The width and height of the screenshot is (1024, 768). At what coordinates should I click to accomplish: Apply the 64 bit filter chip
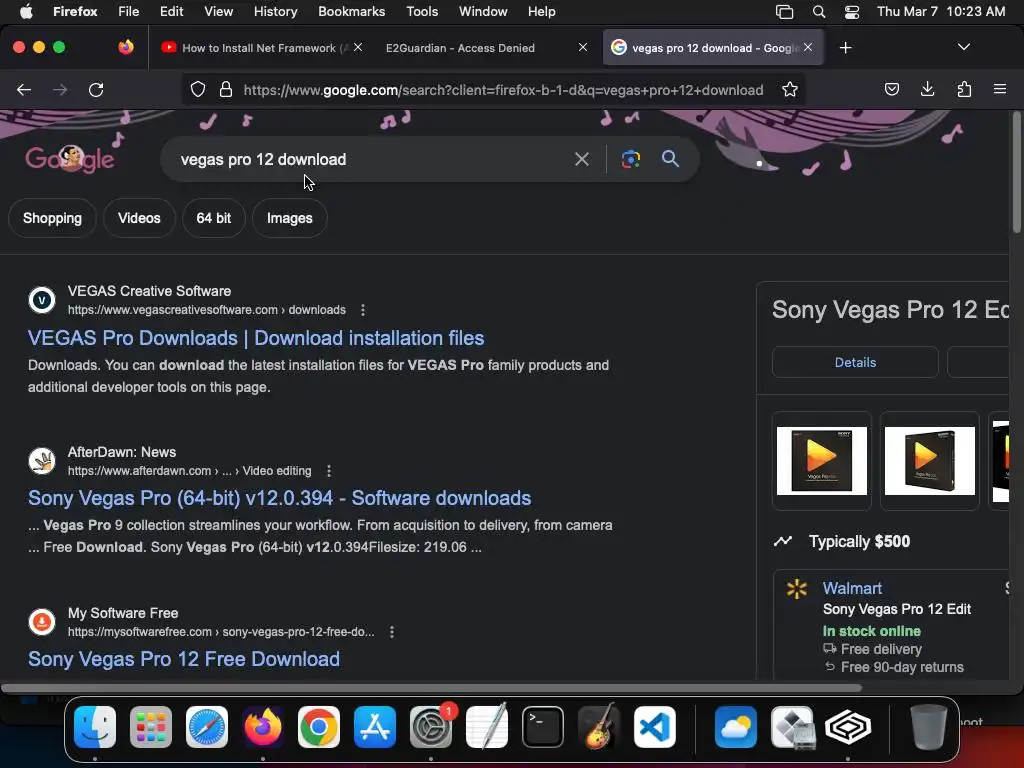tap(214, 218)
